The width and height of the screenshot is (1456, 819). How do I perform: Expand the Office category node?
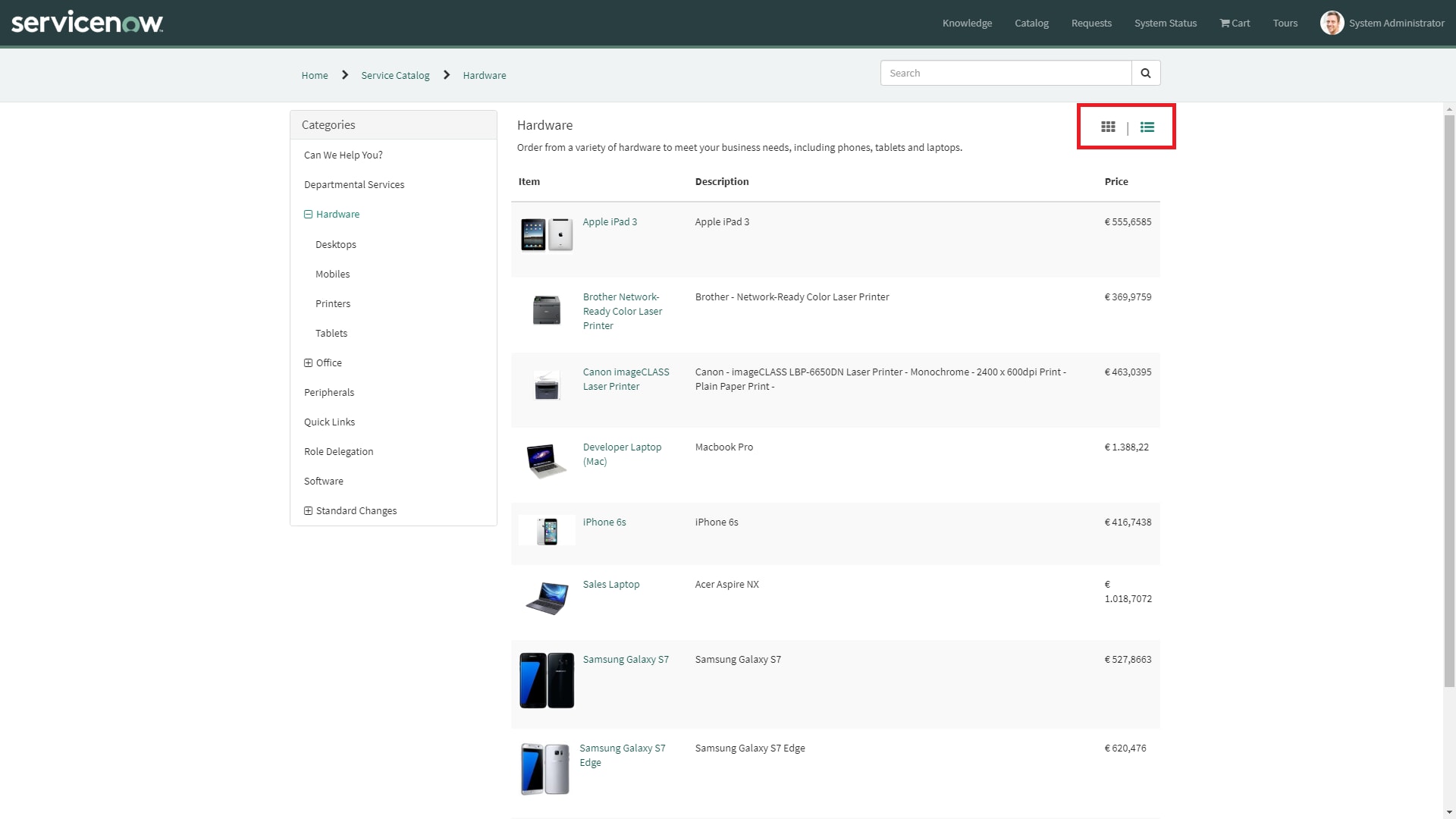308,363
